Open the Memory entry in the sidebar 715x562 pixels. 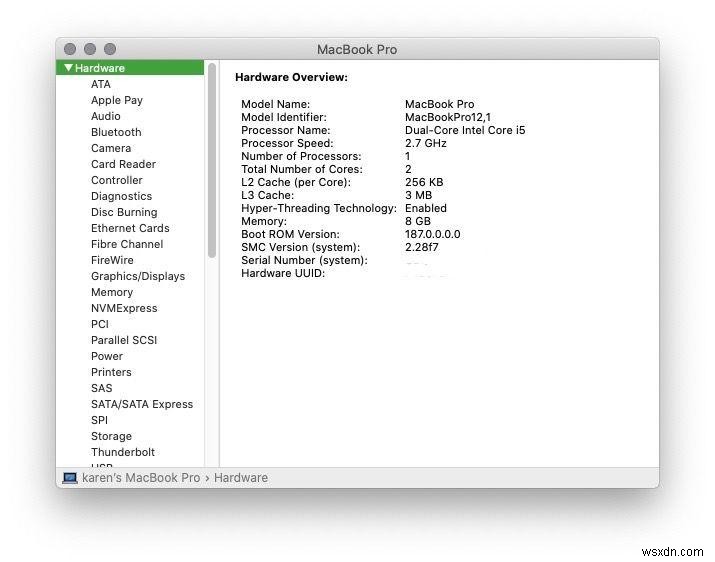(x=112, y=292)
